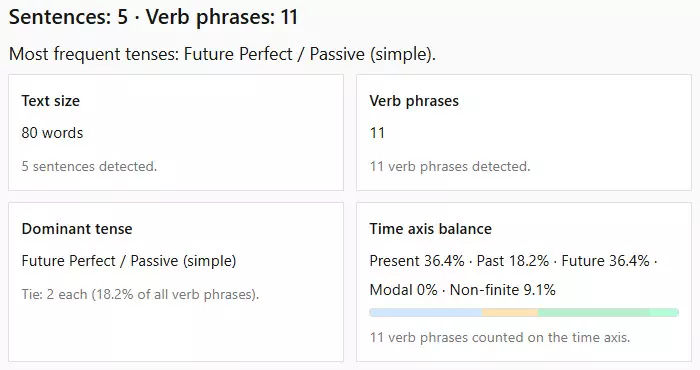
Task: Open the Dominant tense card title
Action: pyautogui.click(x=77, y=229)
